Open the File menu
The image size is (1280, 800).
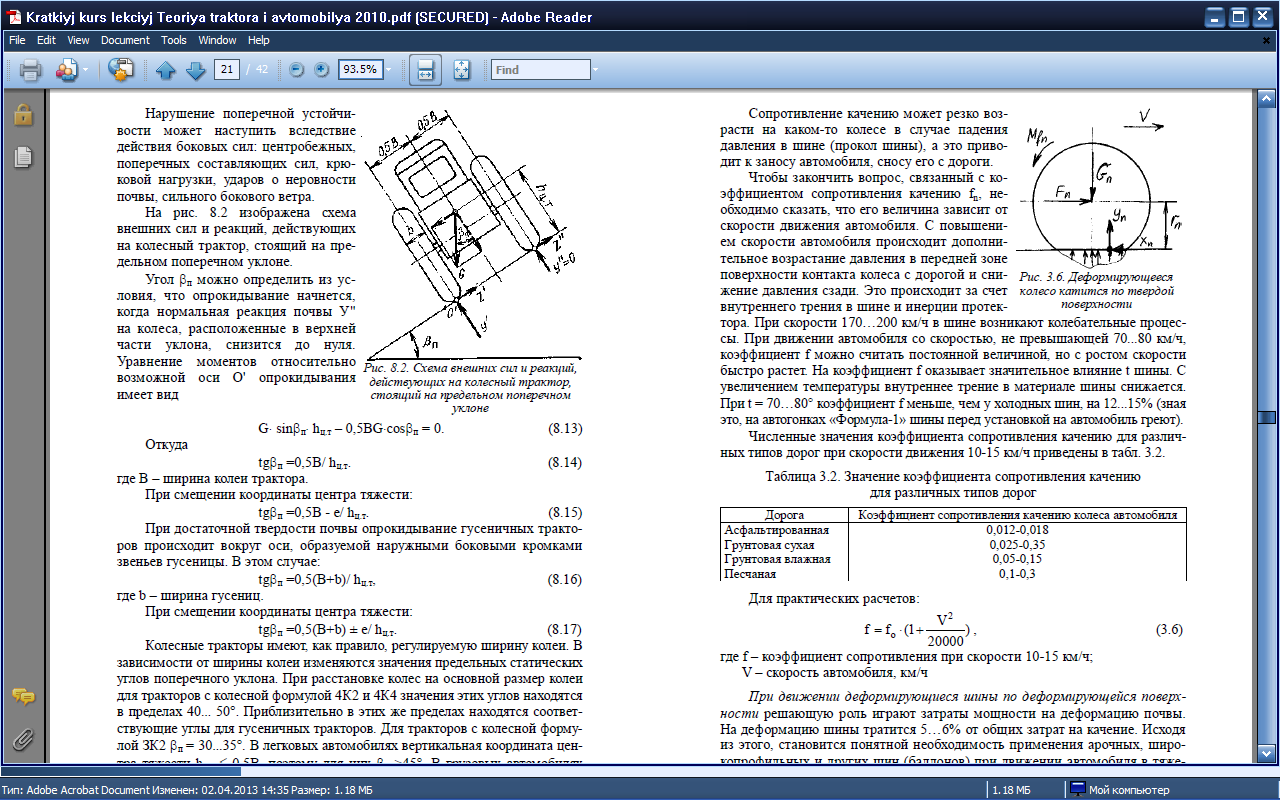click(18, 40)
